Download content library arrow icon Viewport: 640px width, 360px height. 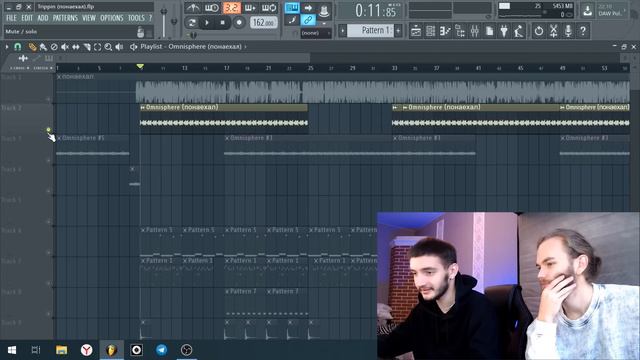click(x=587, y=11)
